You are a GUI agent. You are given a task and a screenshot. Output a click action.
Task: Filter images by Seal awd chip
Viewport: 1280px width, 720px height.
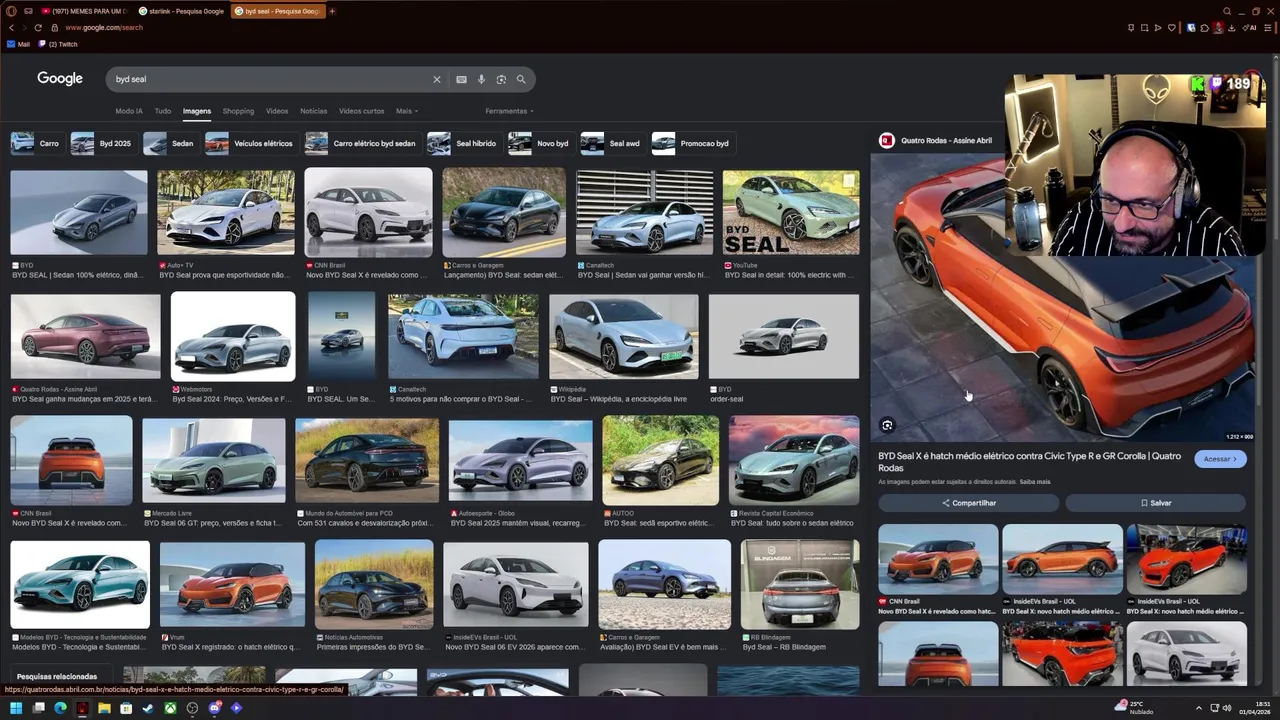click(611, 143)
